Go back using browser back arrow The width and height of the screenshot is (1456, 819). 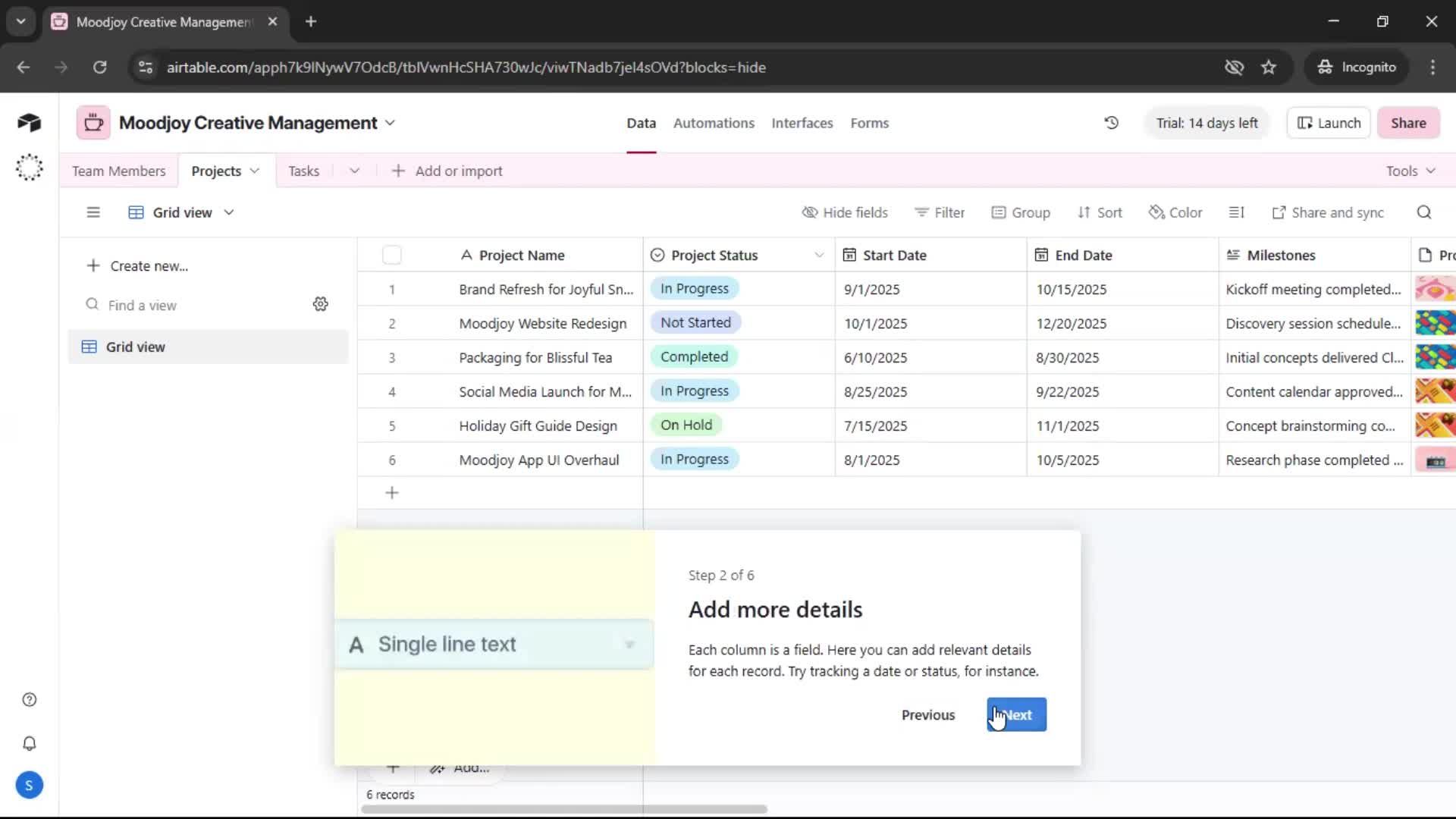[24, 67]
